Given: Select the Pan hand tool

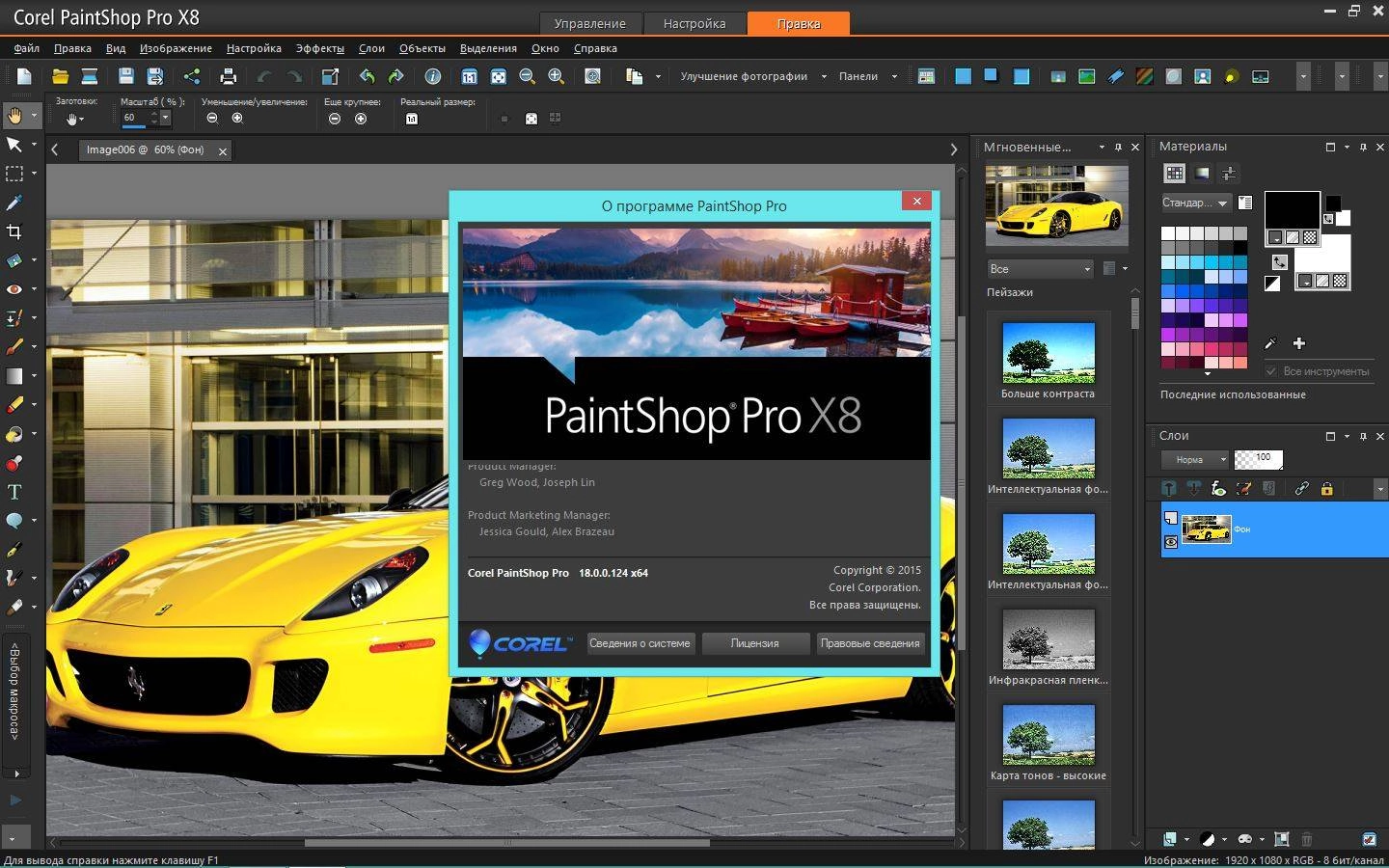Looking at the screenshot, I should (x=14, y=116).
